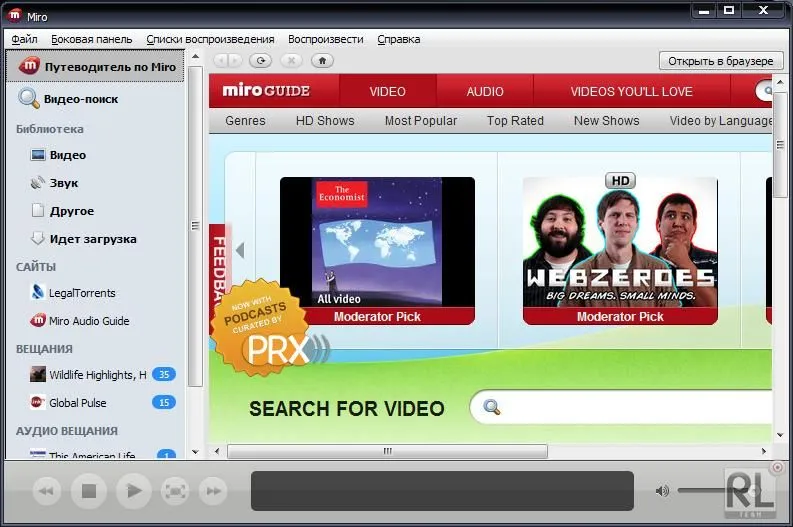This screenshot has height=527, width=793.
Task: Open the Боковая панель menu
Action: click(x=92, y=39)
